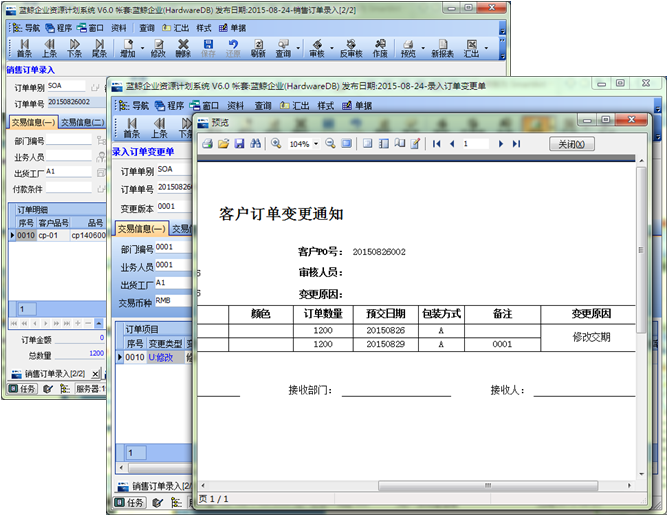The width and height of the screenshot is (668, 516).
Task: Zoom in using magnifier plus icon
Action: (x=276, y=144)
